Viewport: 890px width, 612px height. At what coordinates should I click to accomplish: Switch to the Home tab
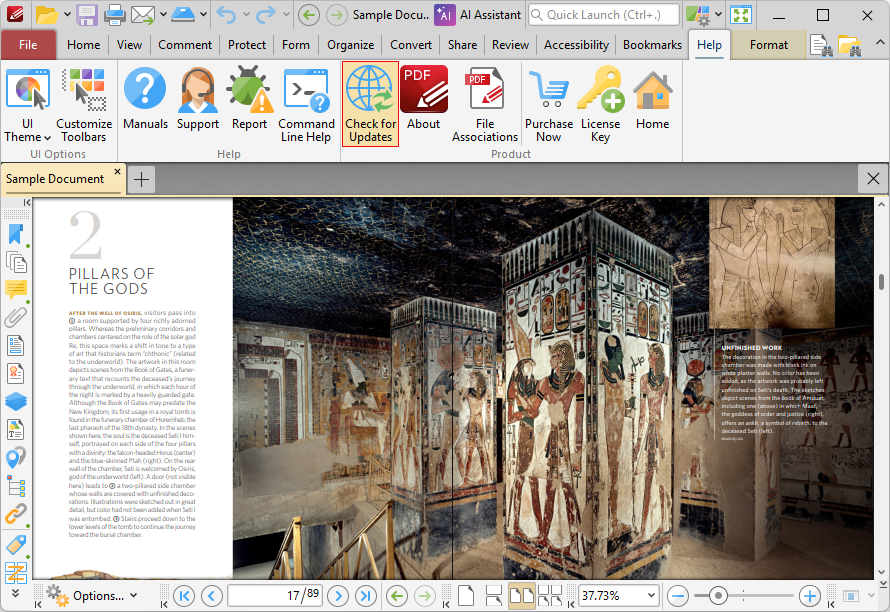(x=83, y=45)
